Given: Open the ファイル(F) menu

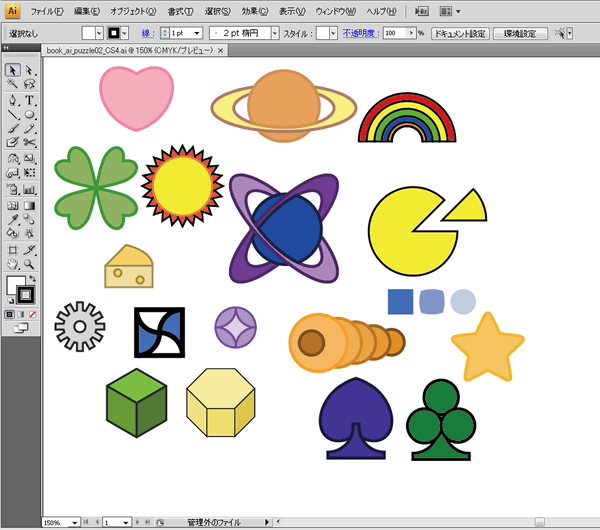Looking at the screenshot, I should [x=47, y=11].
